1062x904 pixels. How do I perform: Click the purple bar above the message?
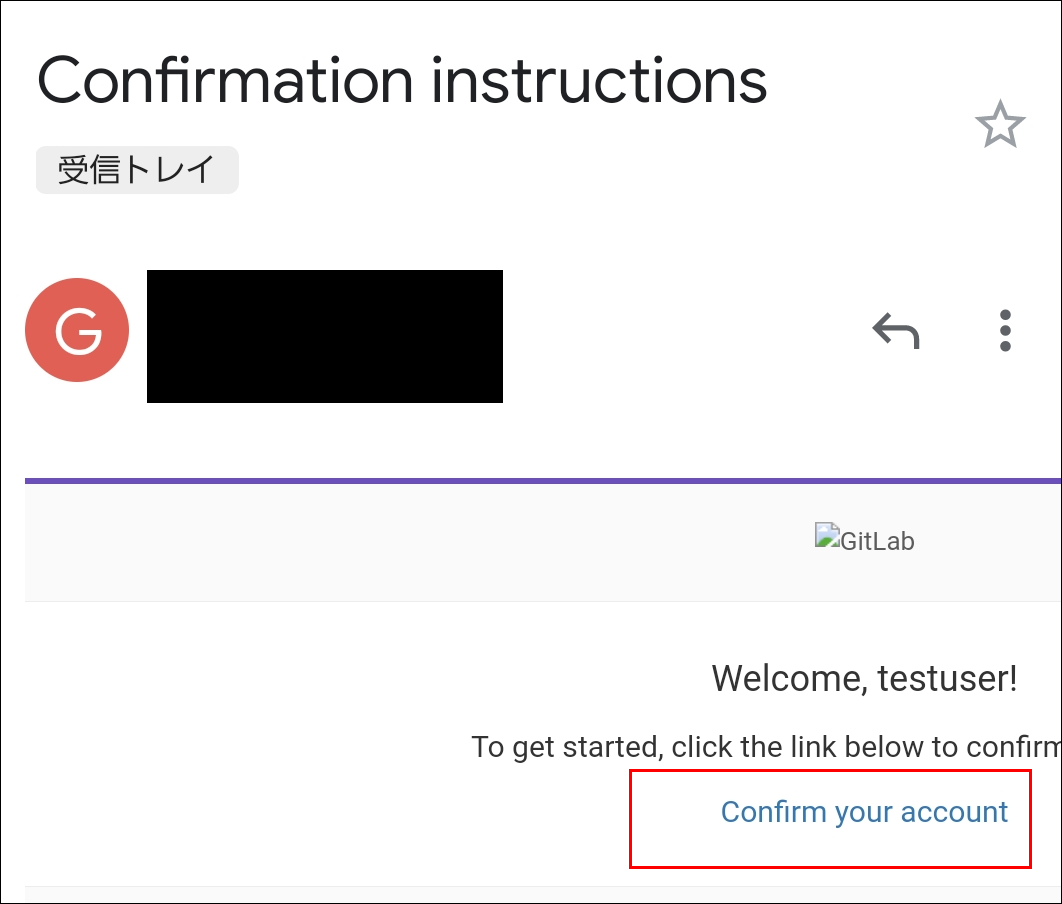(540, 481)
